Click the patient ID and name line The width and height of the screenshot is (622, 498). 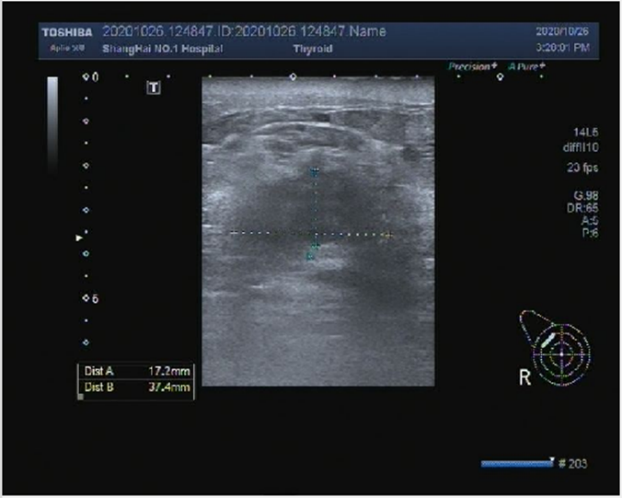click(x=244, y=31)
